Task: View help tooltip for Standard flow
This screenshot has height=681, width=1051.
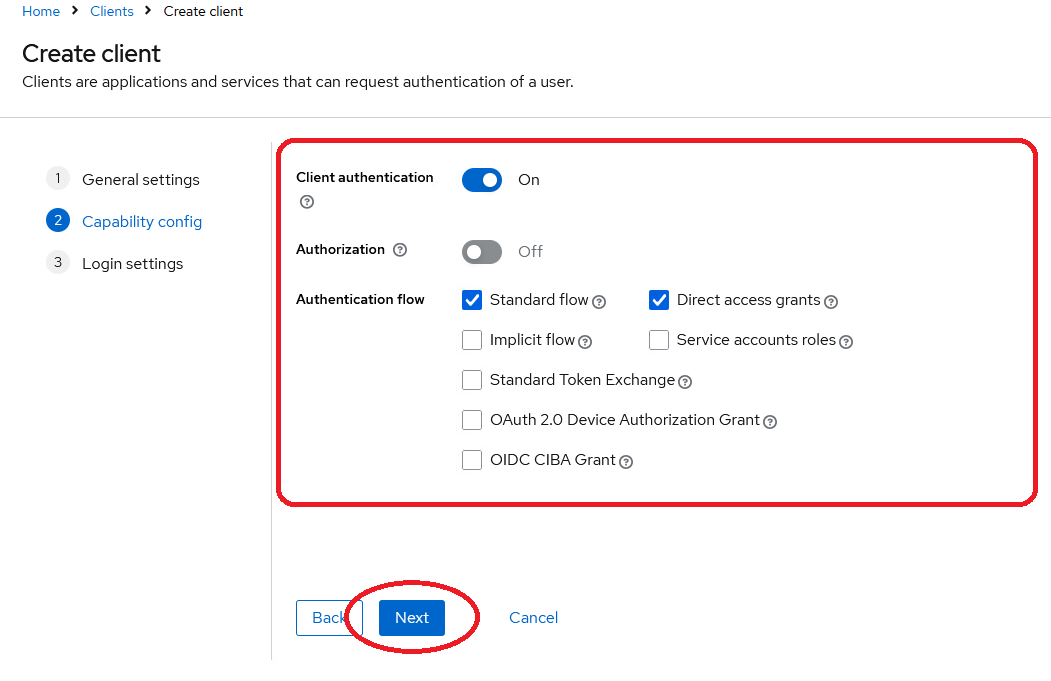Action: pos(599,302)
